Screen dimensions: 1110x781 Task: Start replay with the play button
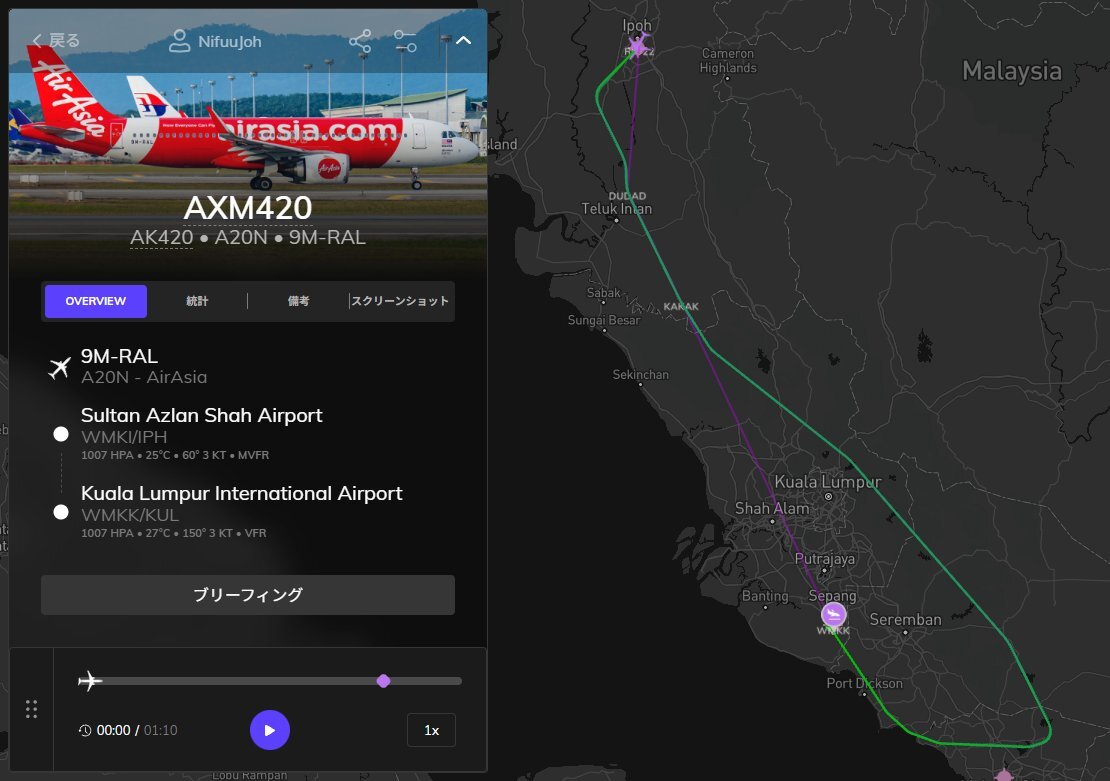270,730
